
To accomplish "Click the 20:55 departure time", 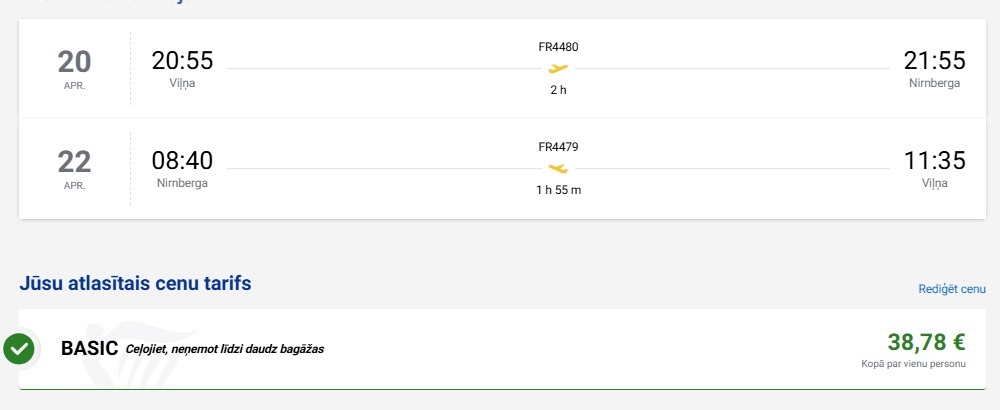I will (182, 61).
